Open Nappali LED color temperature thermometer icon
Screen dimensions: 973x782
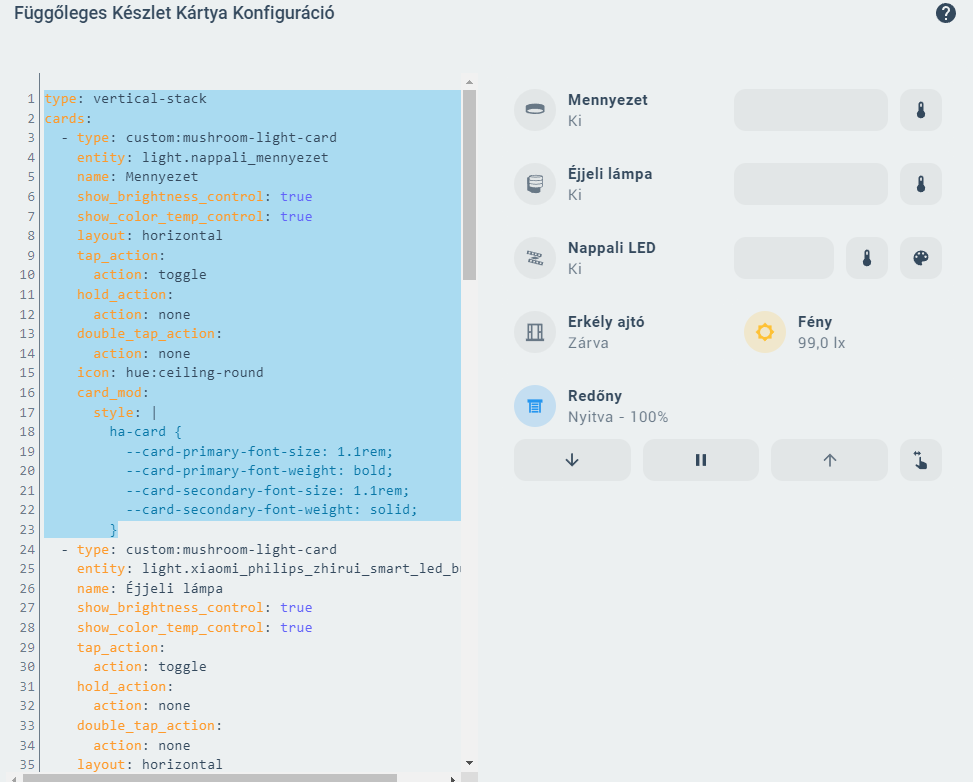click(867, 258)
